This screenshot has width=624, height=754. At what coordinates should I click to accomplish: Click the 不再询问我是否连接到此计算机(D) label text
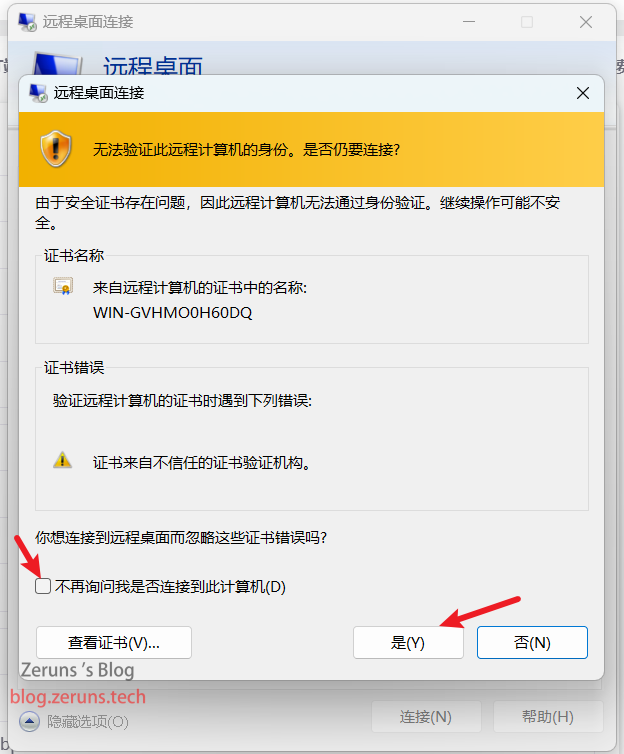coord(170,587)
